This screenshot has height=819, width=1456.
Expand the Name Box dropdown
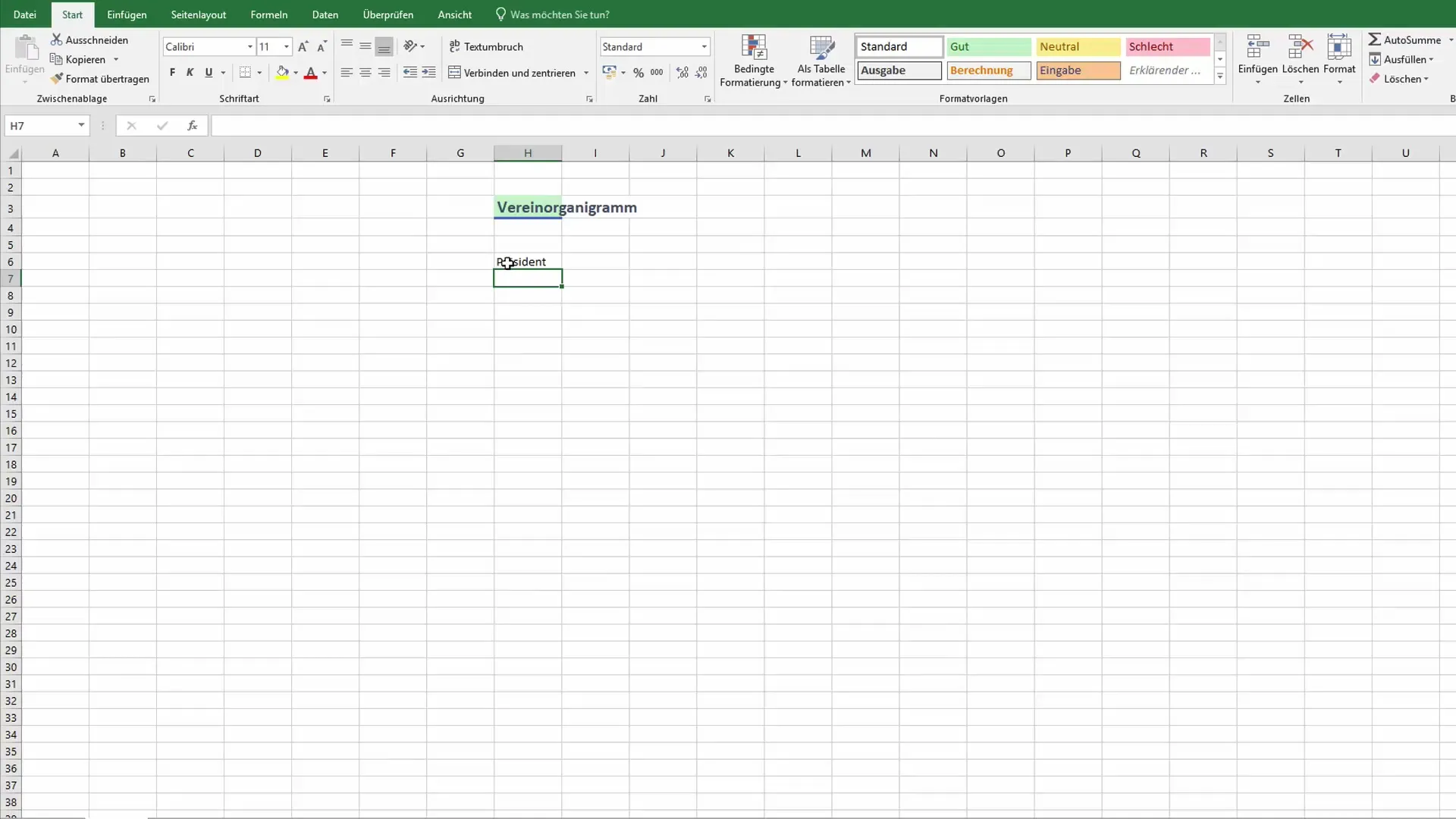81,125
